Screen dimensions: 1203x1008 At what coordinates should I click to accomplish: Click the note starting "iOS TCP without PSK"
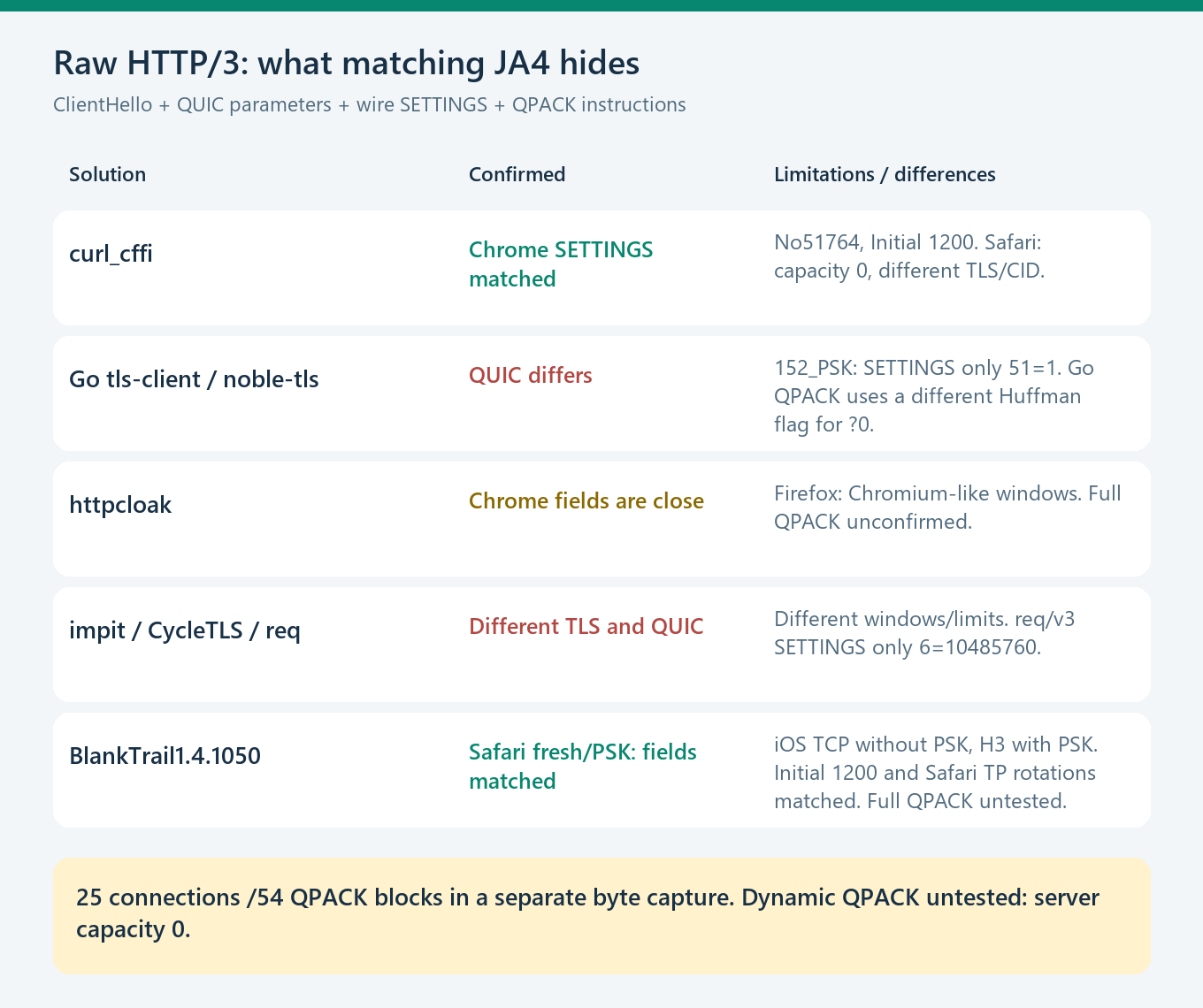point(936,773)
